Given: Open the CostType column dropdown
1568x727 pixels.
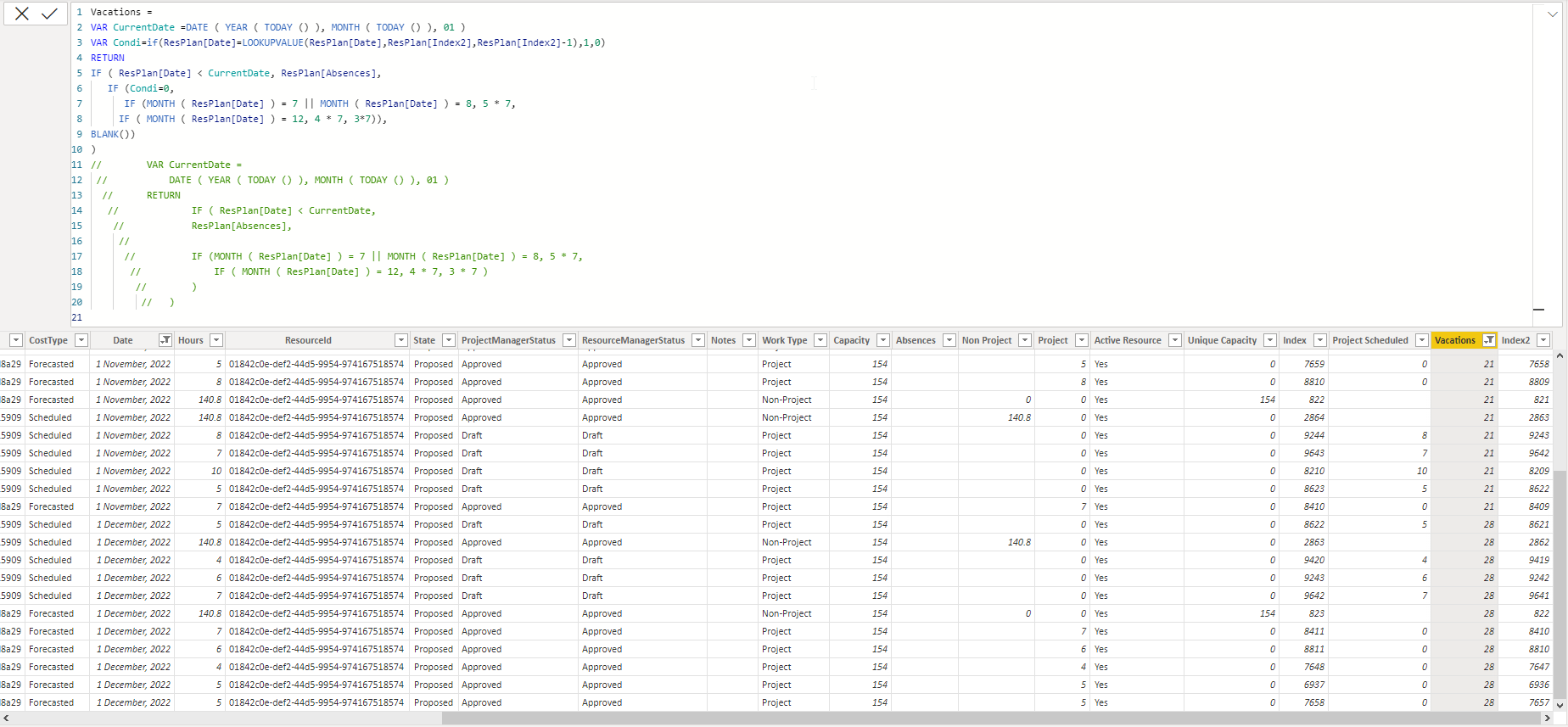Looking at the screenshot, I should pyautogui.click(x=81, y=340).
